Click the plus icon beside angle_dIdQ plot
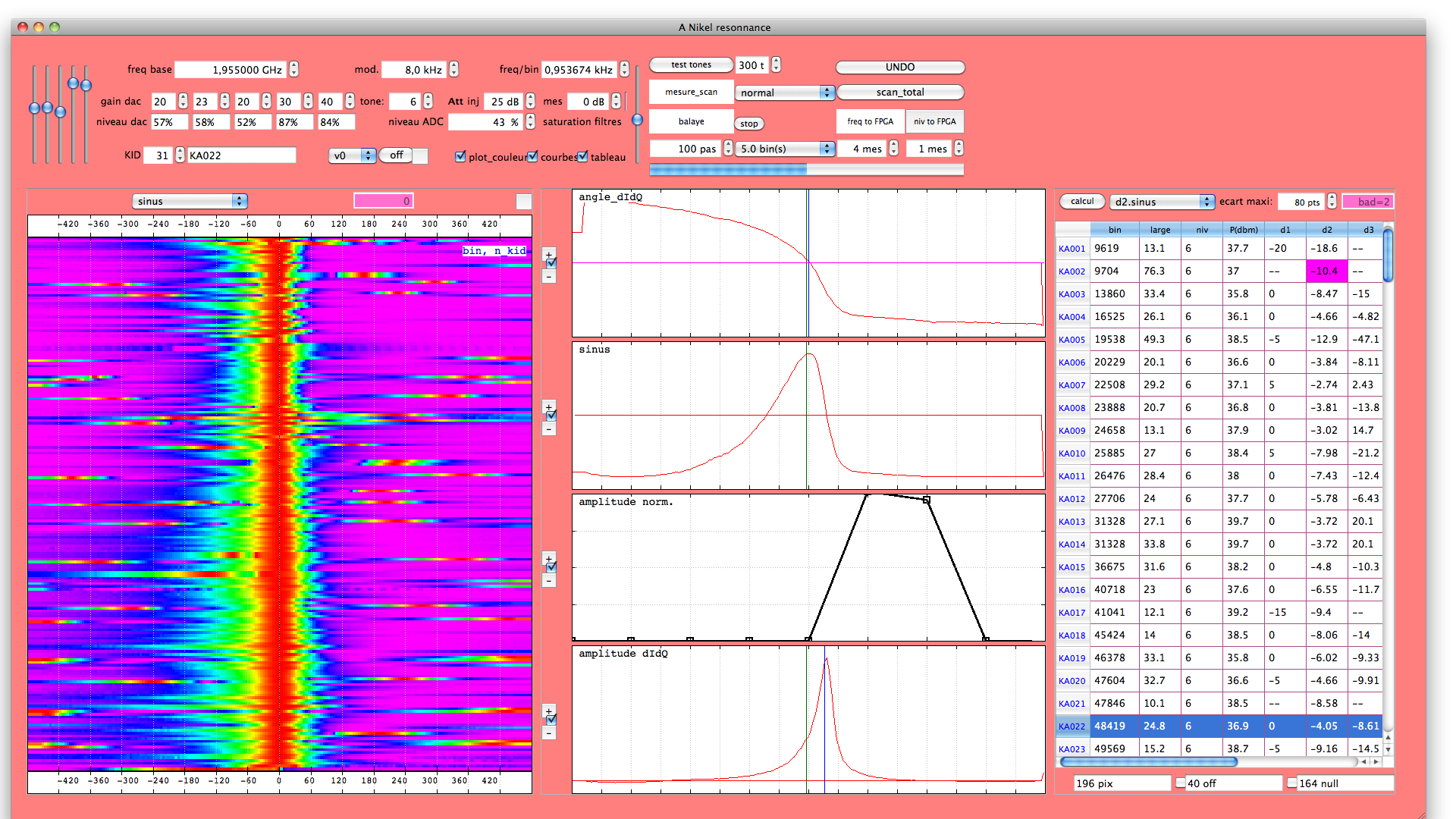The image size is (1456, 819). (x=549, y=253)
